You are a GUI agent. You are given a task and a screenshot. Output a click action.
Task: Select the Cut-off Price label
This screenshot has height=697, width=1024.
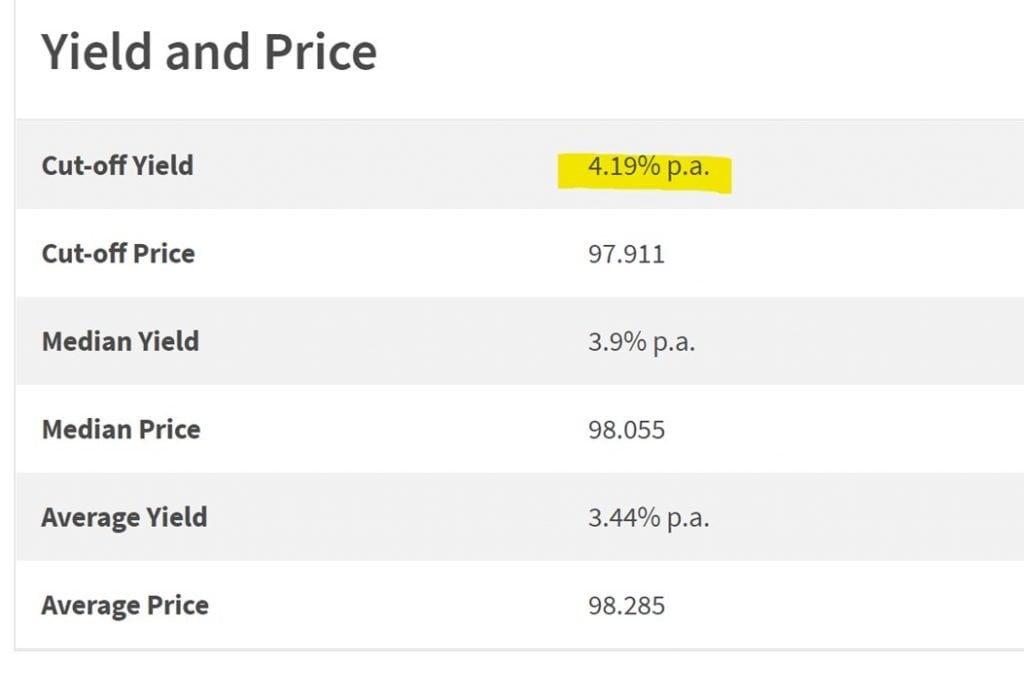(x=118, y=253)
